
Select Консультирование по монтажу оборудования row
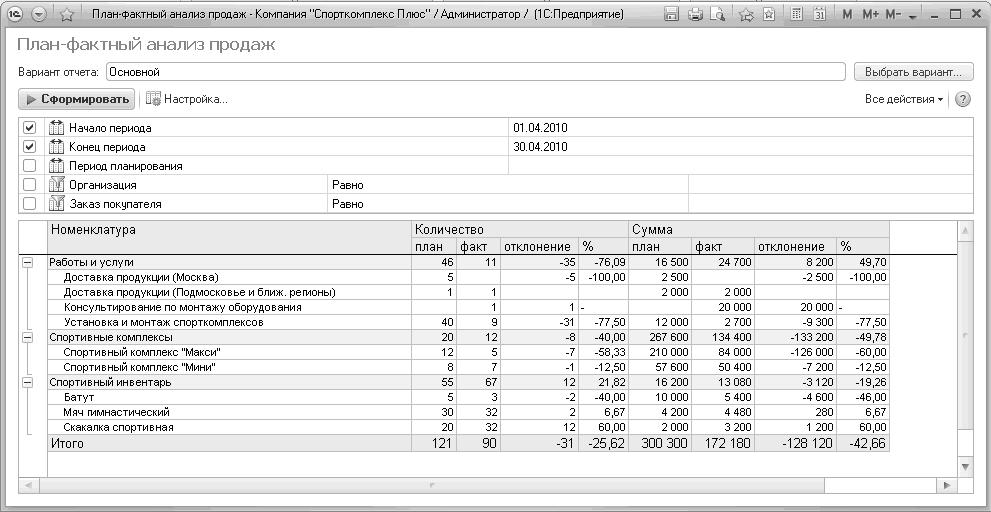point(468,307)
